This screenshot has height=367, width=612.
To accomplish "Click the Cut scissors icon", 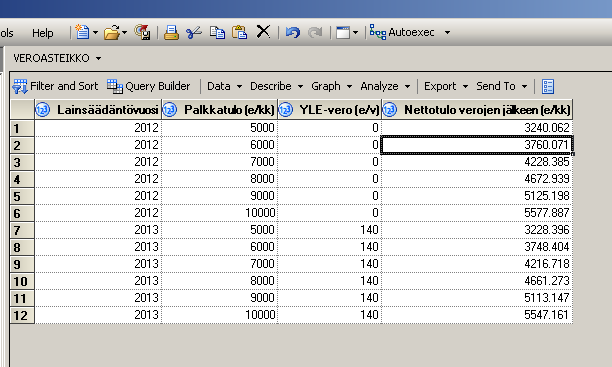I will coord(194,32).
